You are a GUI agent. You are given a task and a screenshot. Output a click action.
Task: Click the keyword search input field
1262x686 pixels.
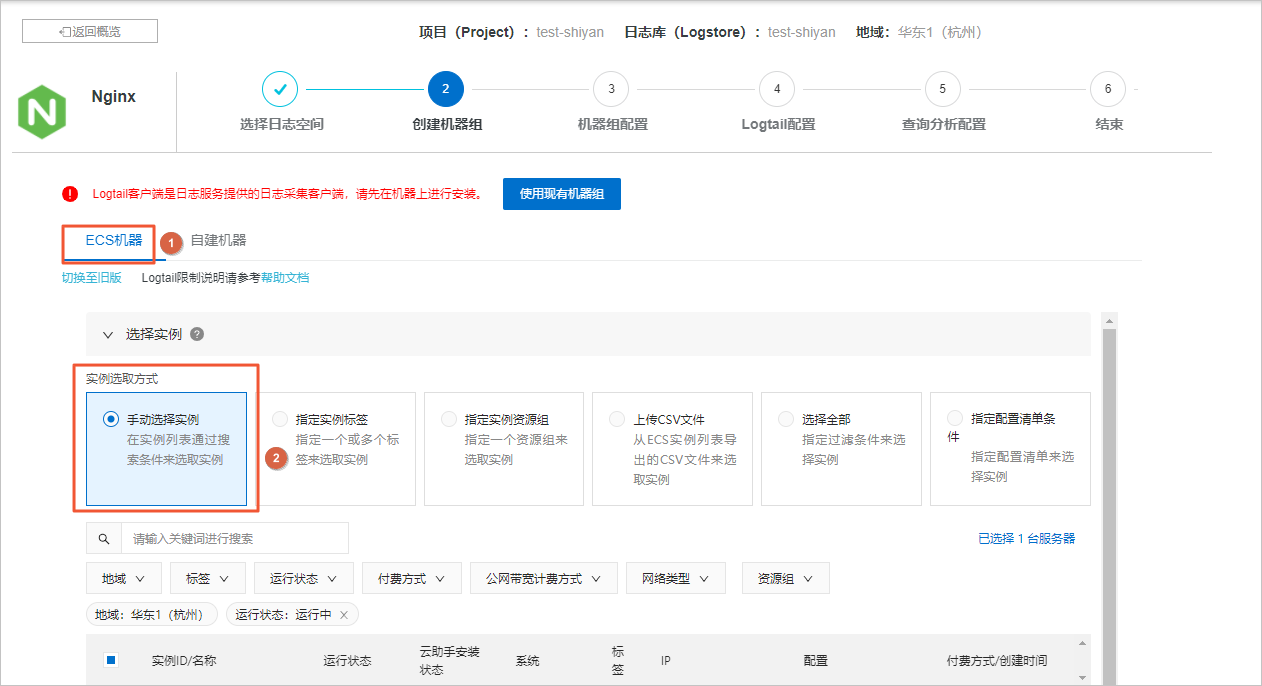tap(235, 538)
